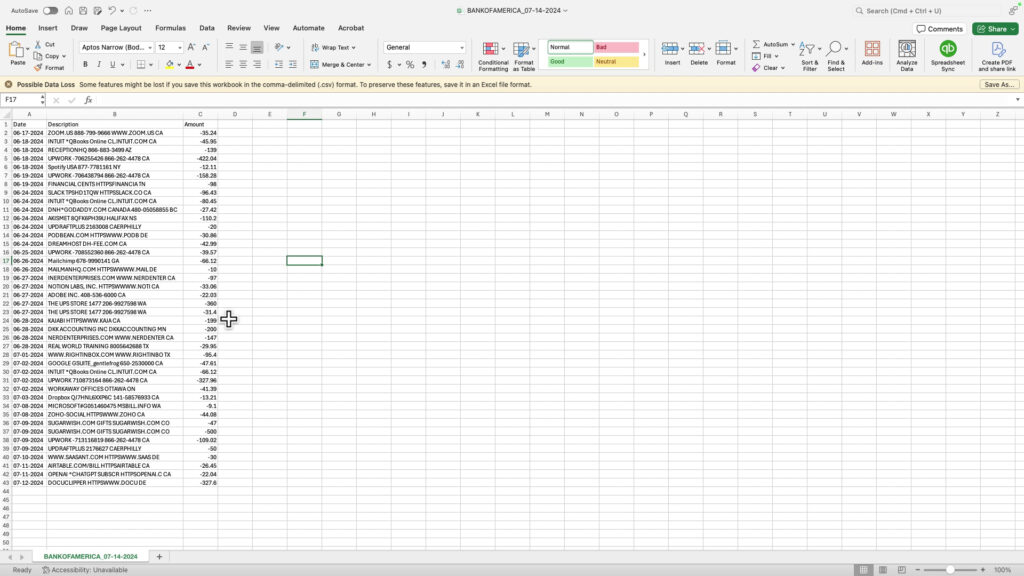Open the Add-ins gallery icon
This screenshot has height=576, width=1024.
873,48
